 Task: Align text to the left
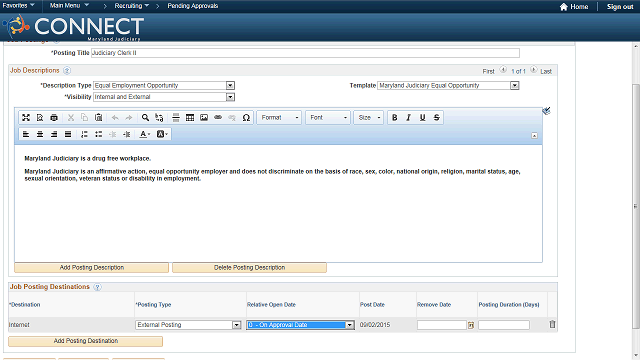click(26, 134)
